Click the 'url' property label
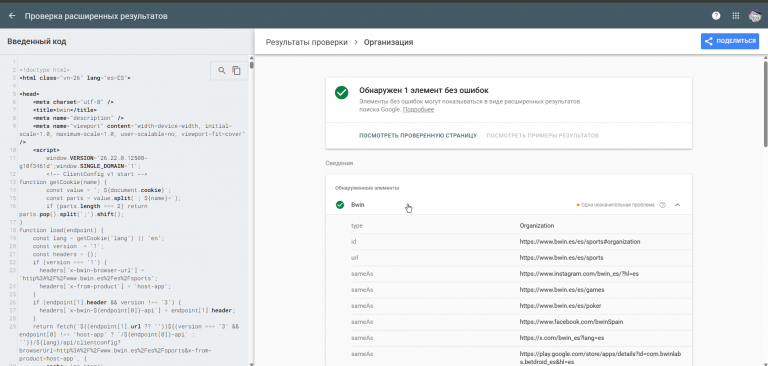The height and width of the screenshot is (366, 768). click(x=355, y=258)
